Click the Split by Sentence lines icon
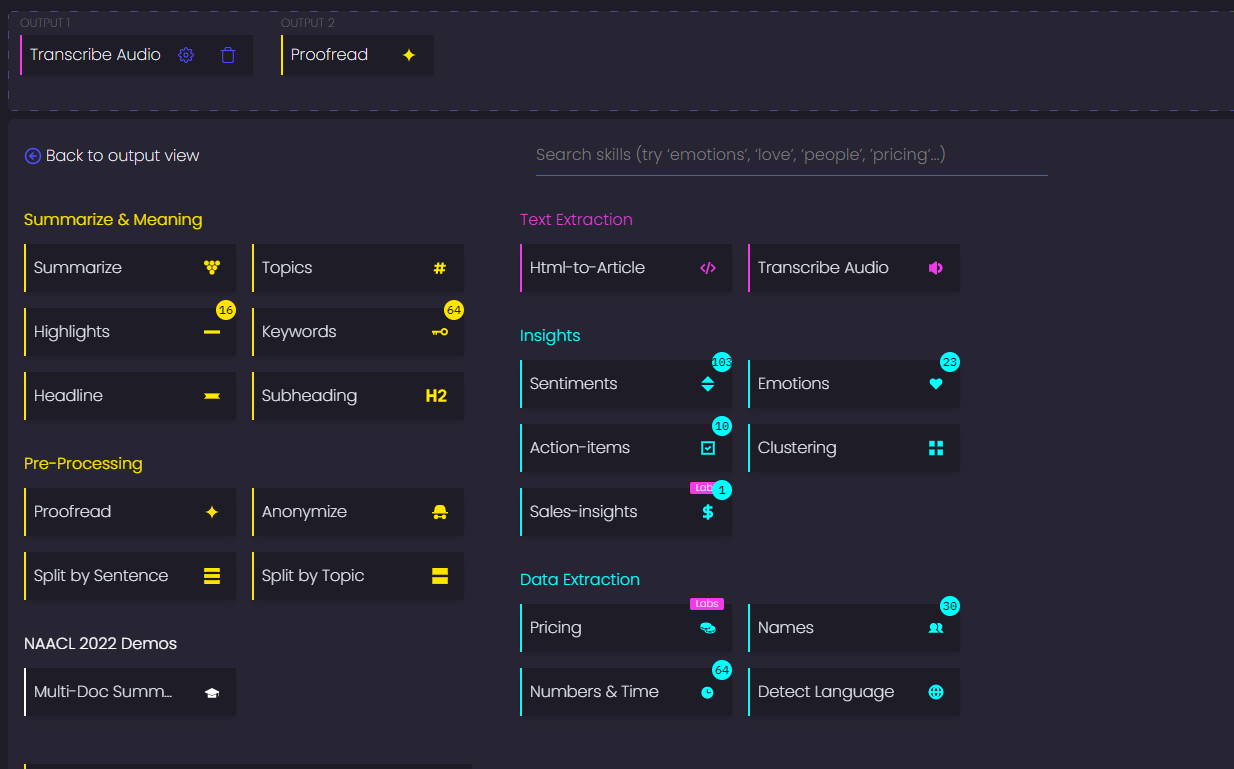 tap(212, 576)
